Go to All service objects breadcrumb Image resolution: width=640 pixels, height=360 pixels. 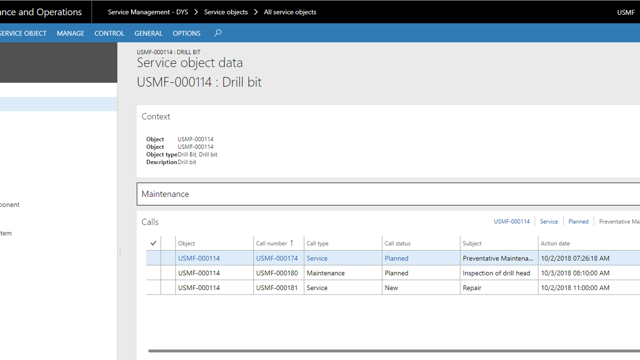point(290,12)
